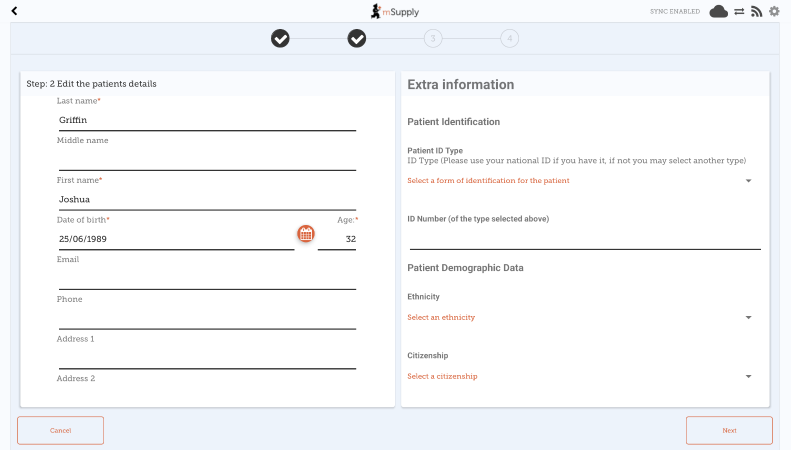Click the Last name field containing Griffin
Viewport: 791px width, 450px height.
[207, 120]
